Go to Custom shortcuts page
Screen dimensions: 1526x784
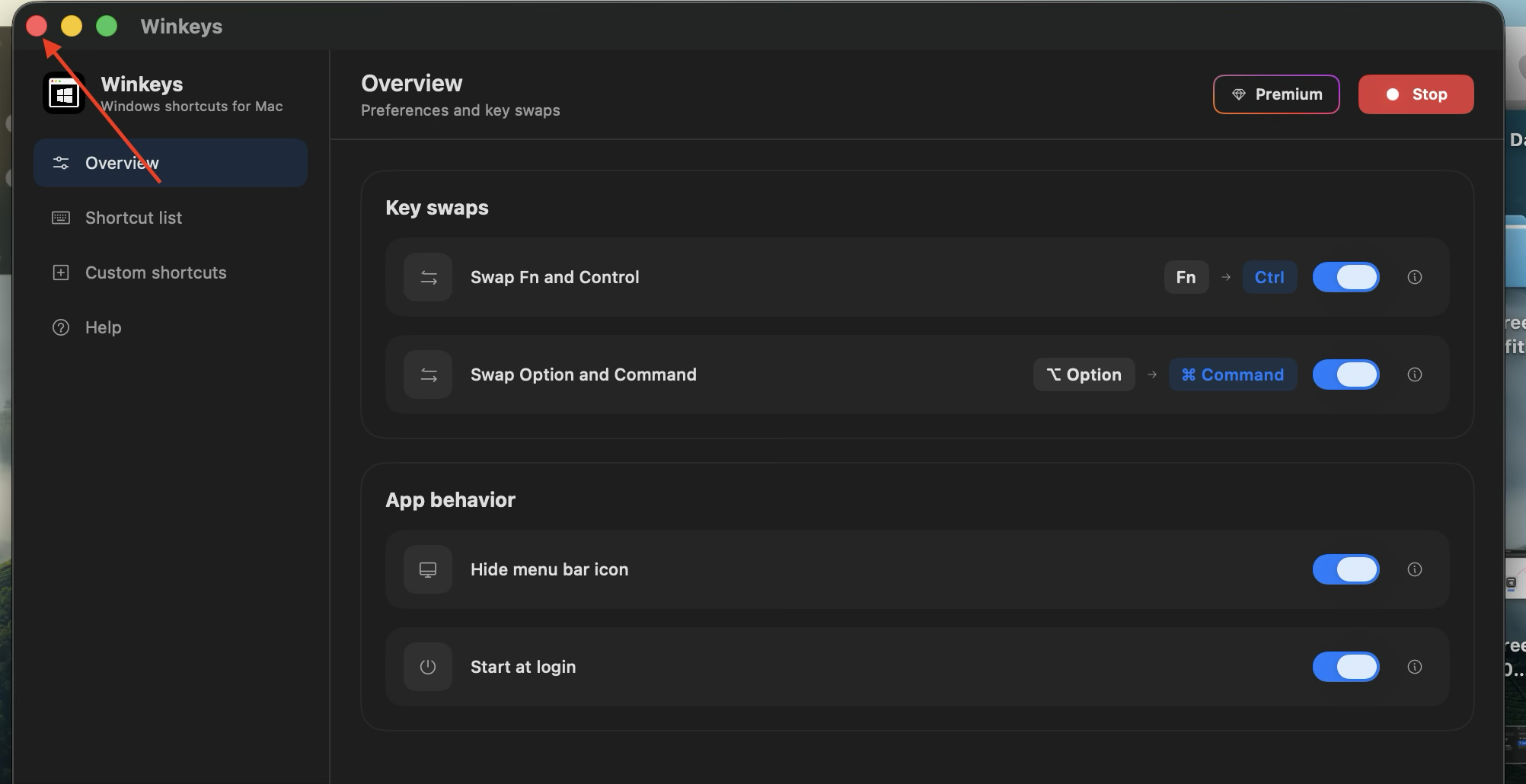coord(171,272)
